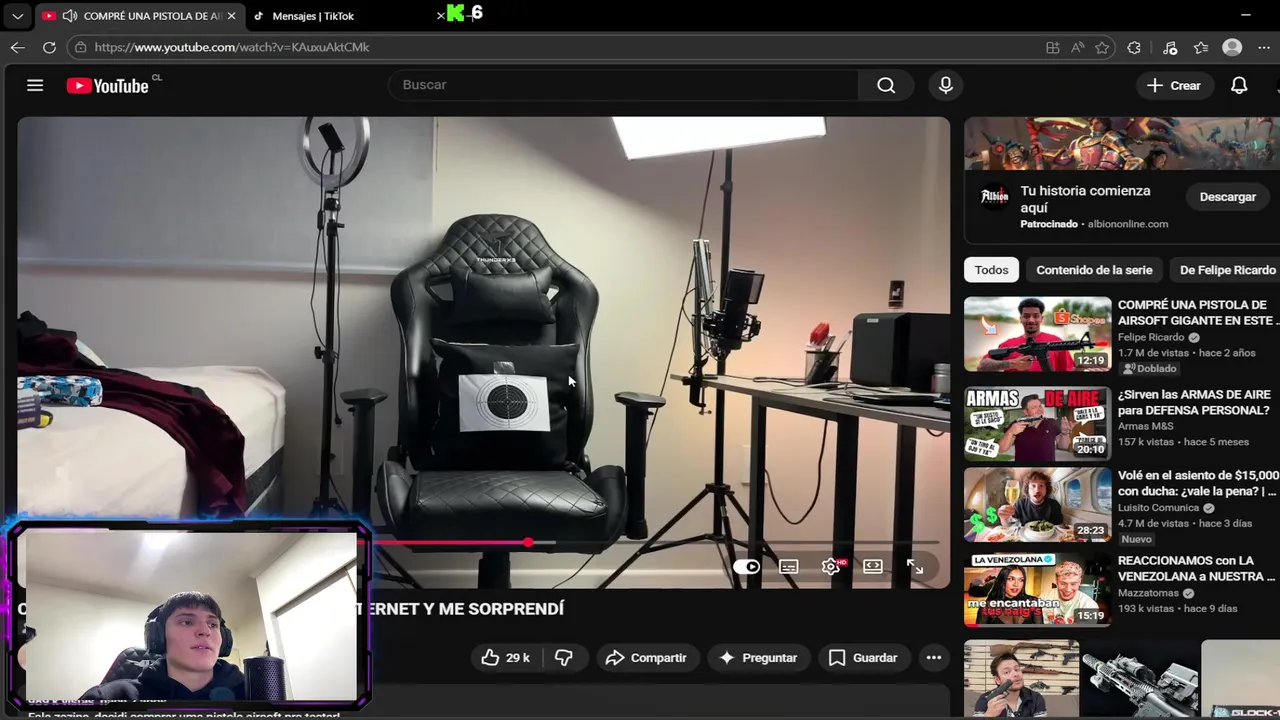Image resolution: width=1280 pixels, height=720 pixels.
Task: Open the title Volé en el asiento de $15,000
Action: pos(1198,484)
